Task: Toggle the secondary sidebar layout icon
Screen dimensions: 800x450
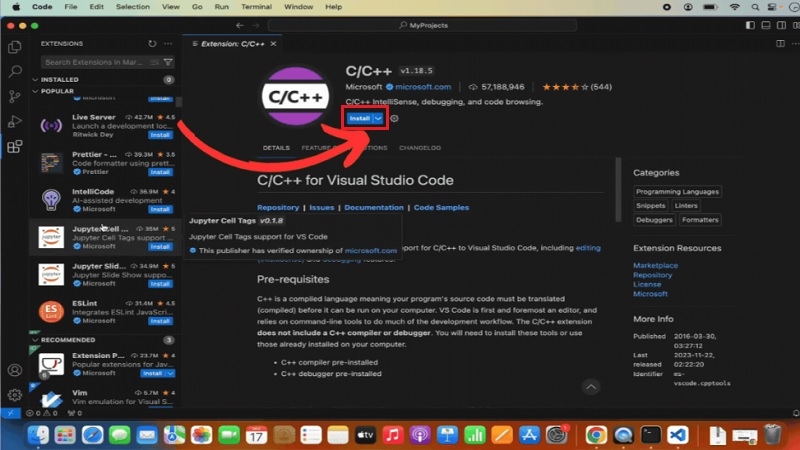Action: [781, 25]
